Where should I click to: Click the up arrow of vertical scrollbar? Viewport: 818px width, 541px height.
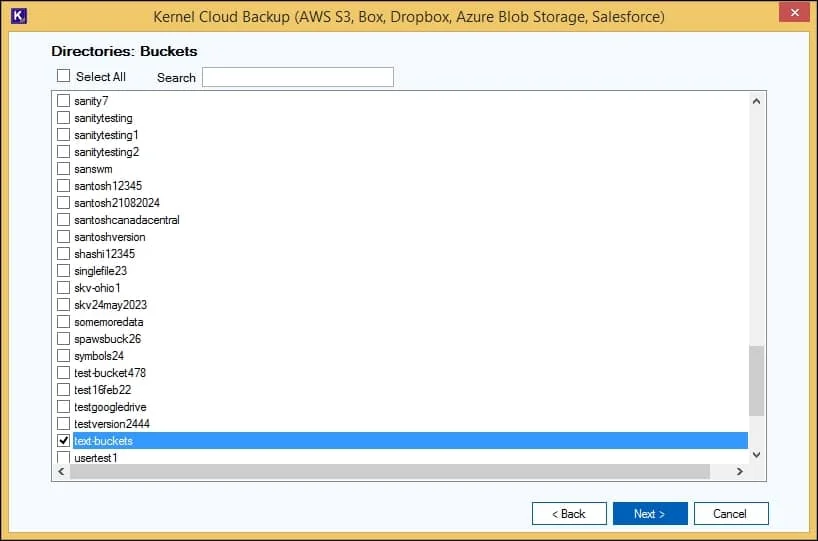pos(756,101)
